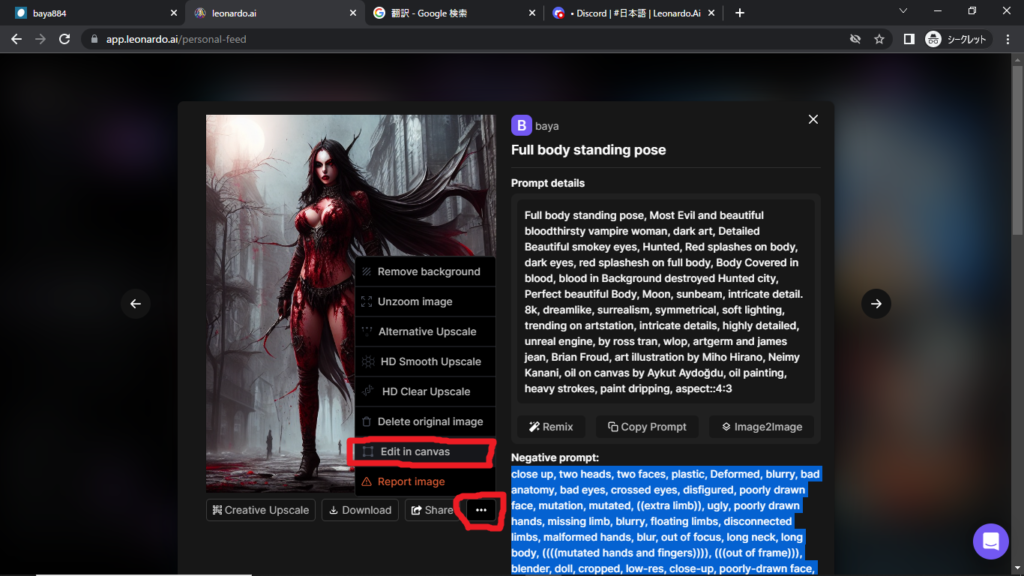Choose HD Smooth Upscale option
This screenshot has height=576, width=1024.
pos(431,362)
